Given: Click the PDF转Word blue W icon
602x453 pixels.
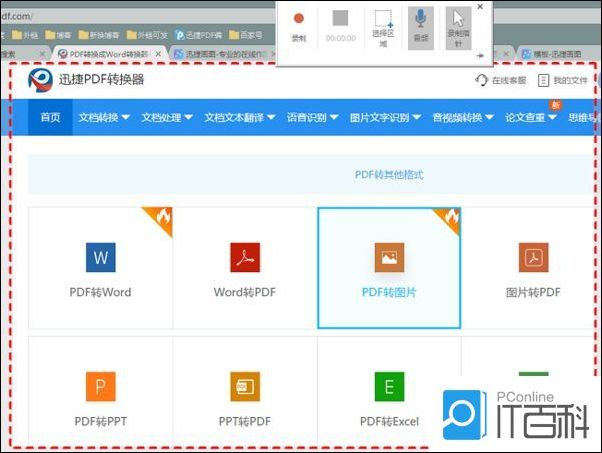Looking at the screenshot, I should point(101,257).
